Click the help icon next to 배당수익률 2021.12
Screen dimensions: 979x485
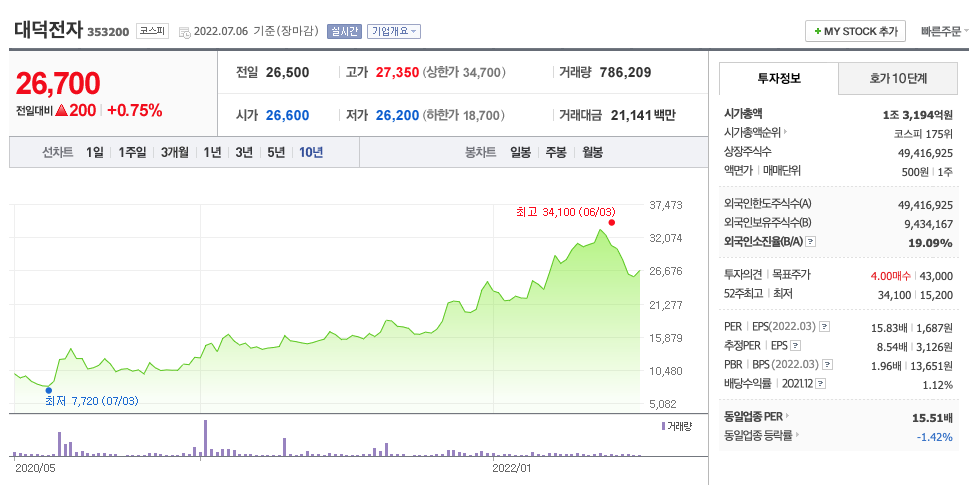[x=820, y=383]
